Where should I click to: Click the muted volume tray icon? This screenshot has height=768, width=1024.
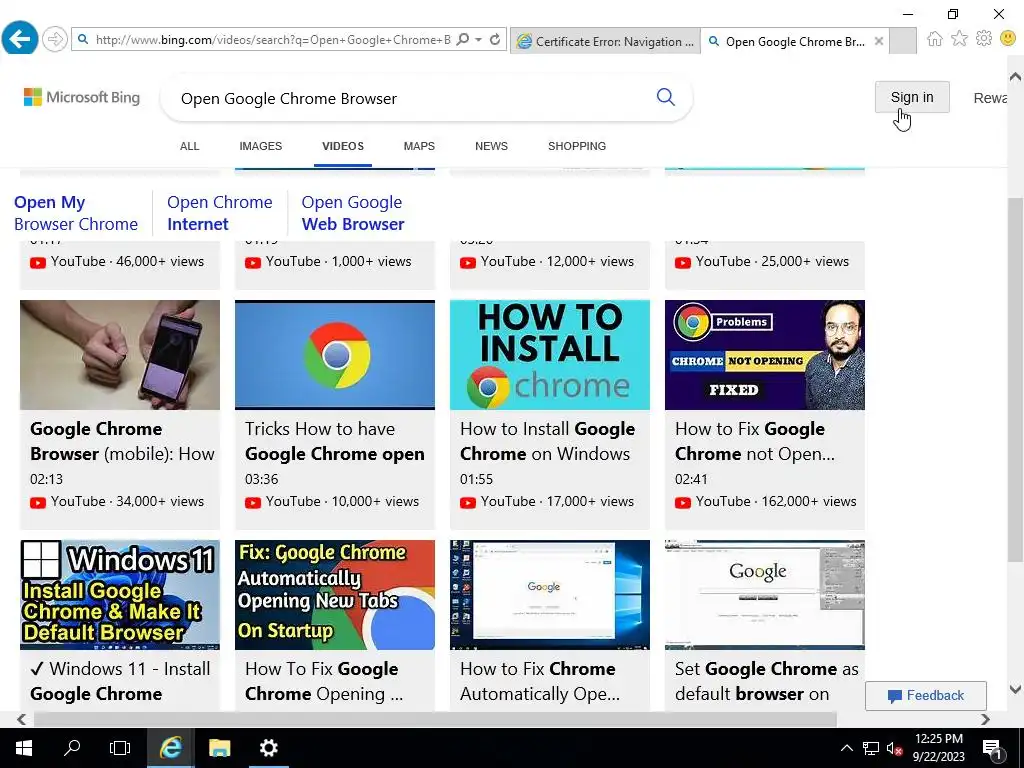click(x=894, y=748)
